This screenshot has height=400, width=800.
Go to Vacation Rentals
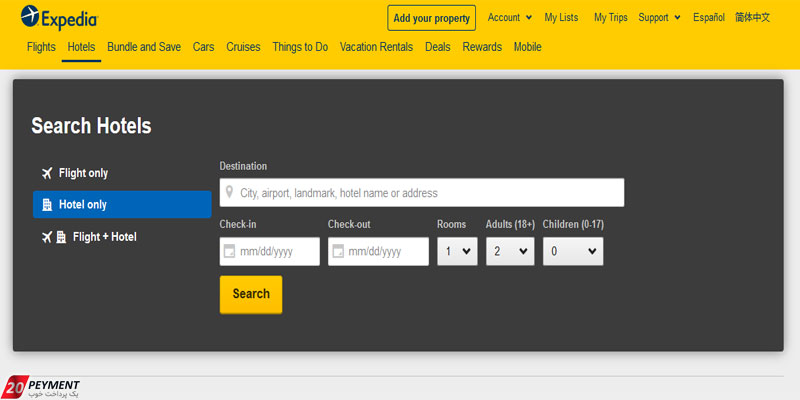[x=377, y=47]
